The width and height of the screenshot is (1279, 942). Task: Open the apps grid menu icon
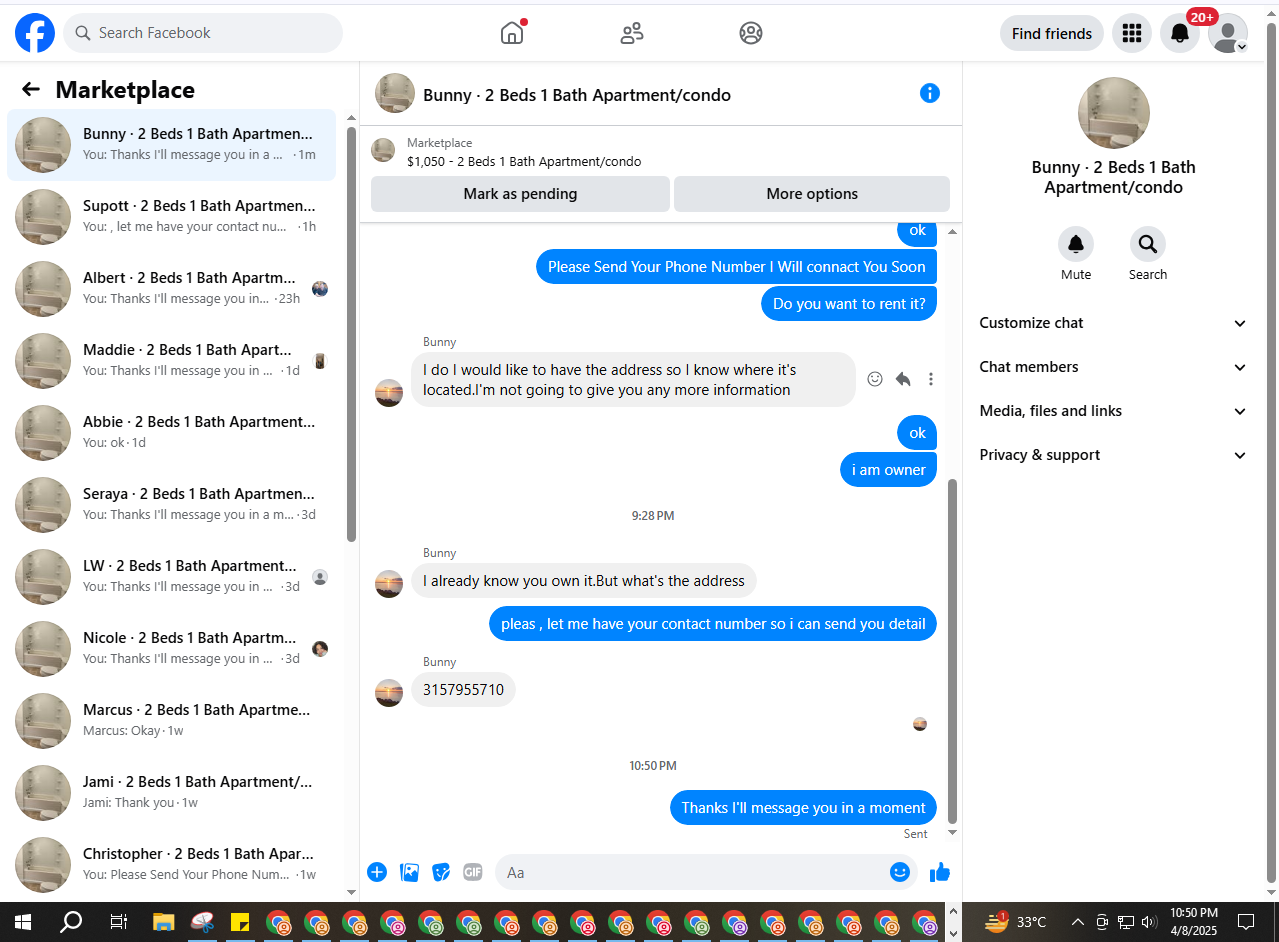[x=1132, y=33]
